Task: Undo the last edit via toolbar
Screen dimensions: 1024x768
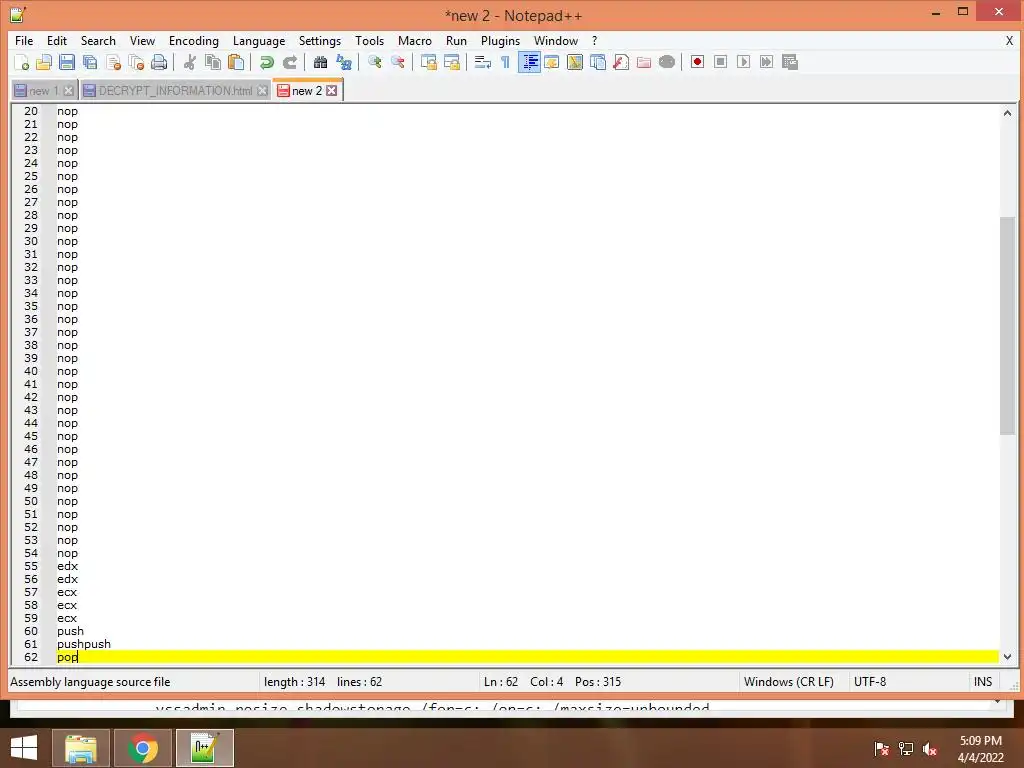Action: coord(266,62)
